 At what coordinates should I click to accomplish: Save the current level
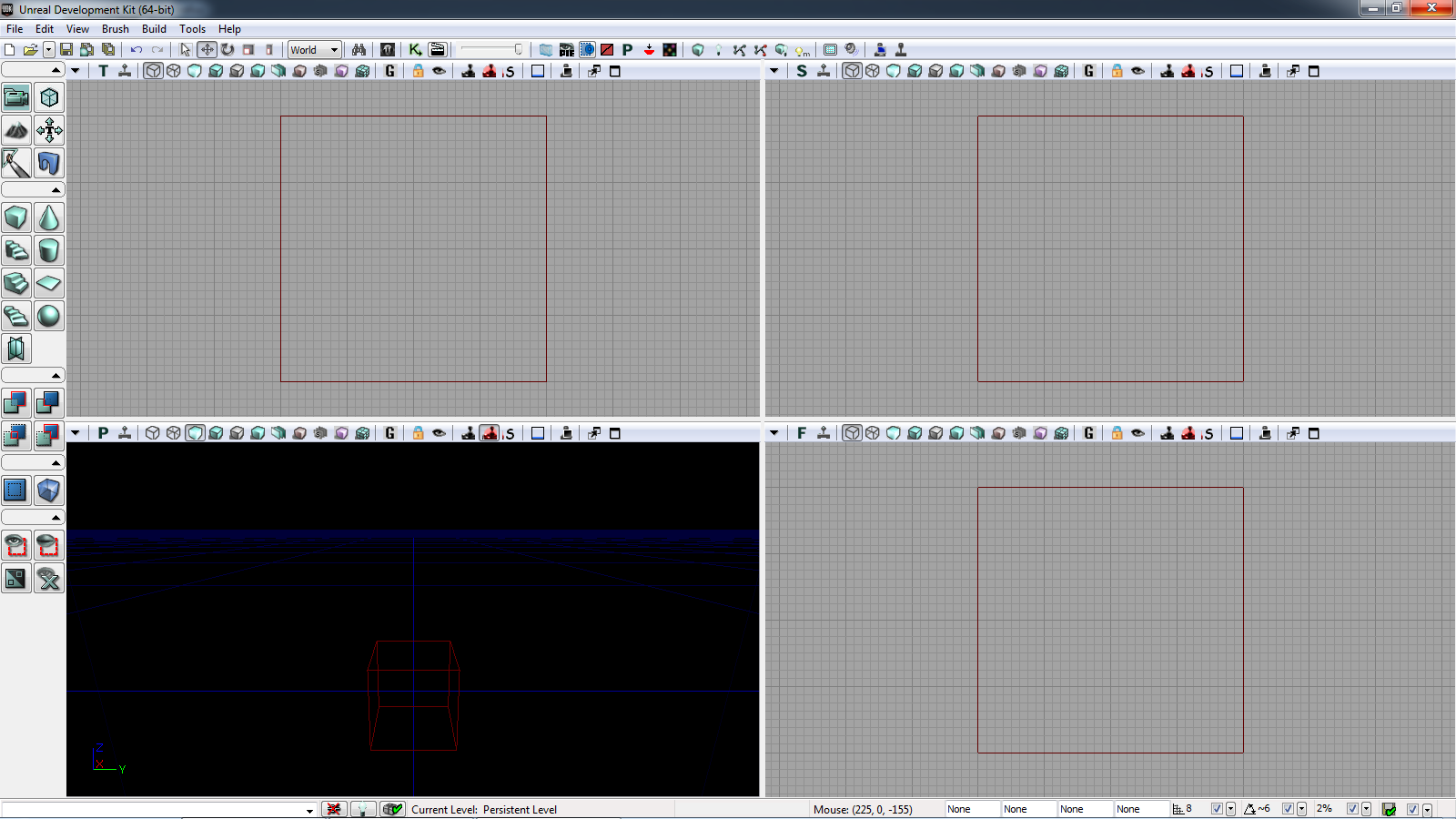point(66,50)
